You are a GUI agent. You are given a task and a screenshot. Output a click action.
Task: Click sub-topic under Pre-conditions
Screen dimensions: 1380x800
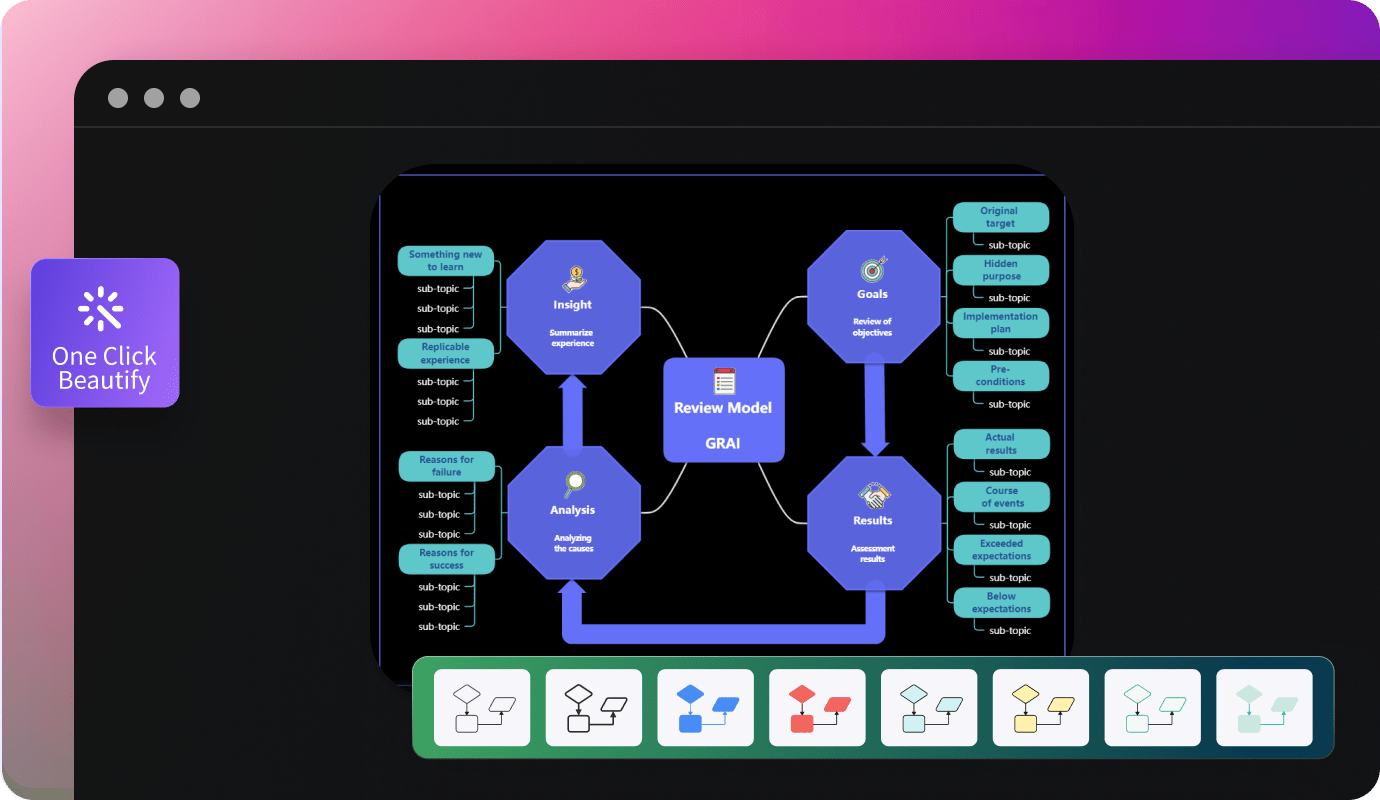coord(1009,405)
